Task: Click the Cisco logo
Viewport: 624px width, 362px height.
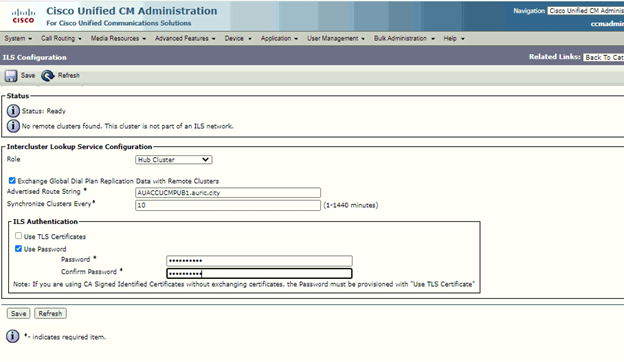Action: (x=23, y=16)
